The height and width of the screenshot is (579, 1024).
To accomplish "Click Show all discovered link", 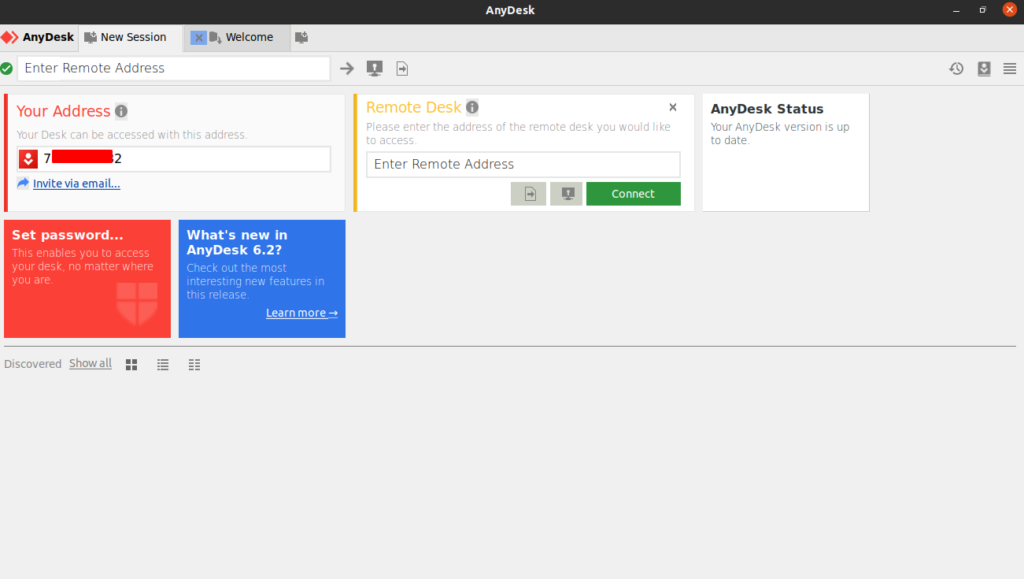I will [90, 364].
